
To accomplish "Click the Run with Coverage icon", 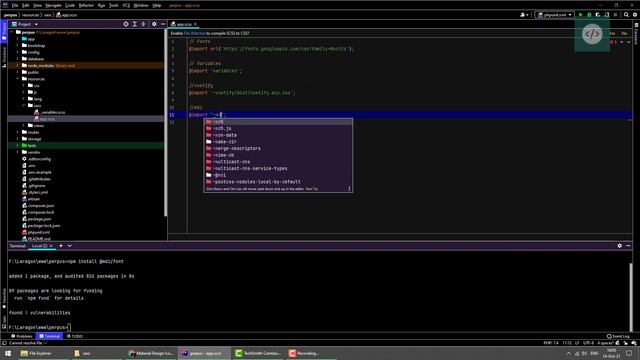I will coord(598,15).
